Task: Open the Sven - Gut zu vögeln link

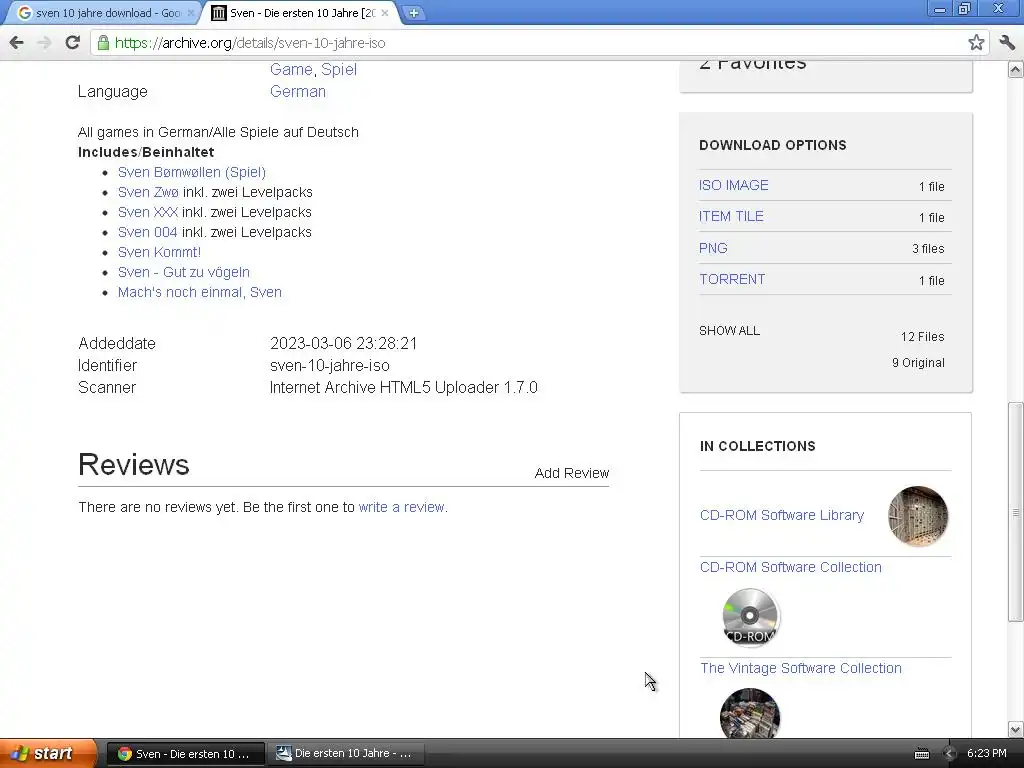Action: tap(184, 272)
